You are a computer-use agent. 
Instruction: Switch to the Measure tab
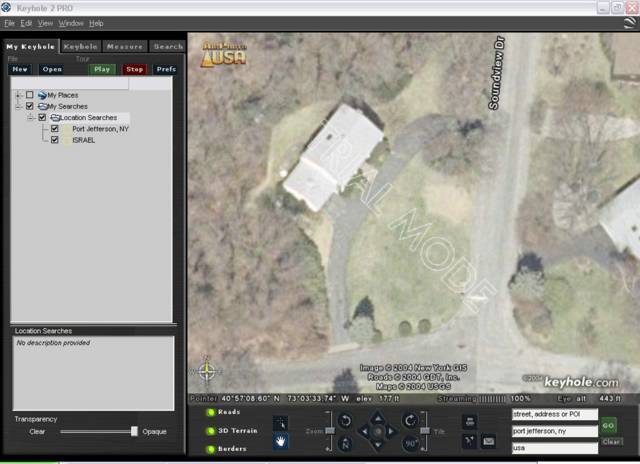[x=125, y=47]
